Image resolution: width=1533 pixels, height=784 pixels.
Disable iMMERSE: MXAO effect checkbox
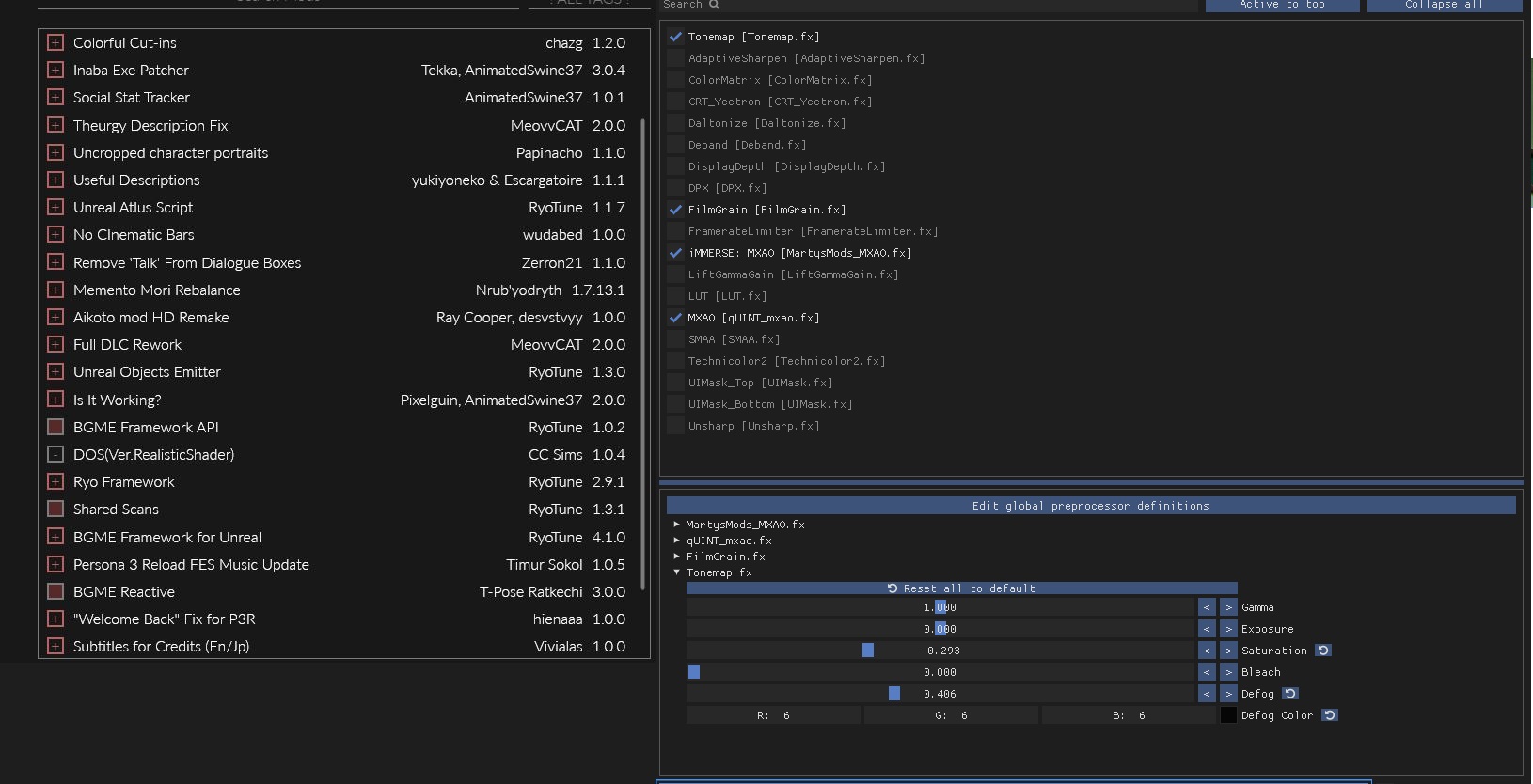click(x=675, y=253)
